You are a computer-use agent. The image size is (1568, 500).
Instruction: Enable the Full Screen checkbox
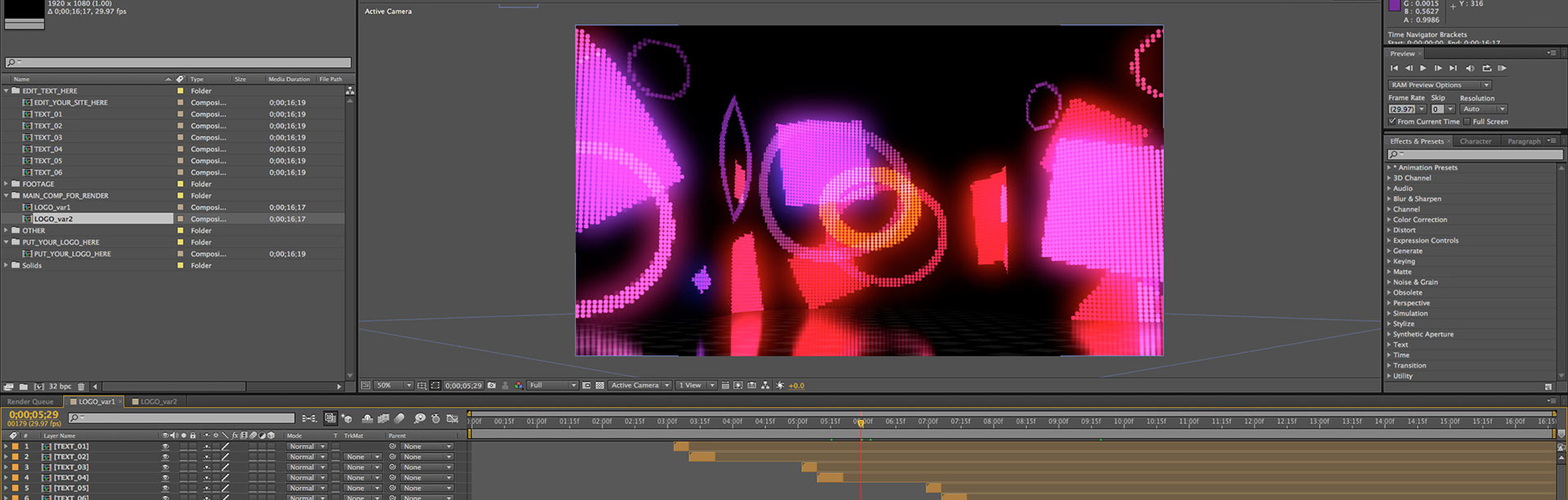(1468, 122)
